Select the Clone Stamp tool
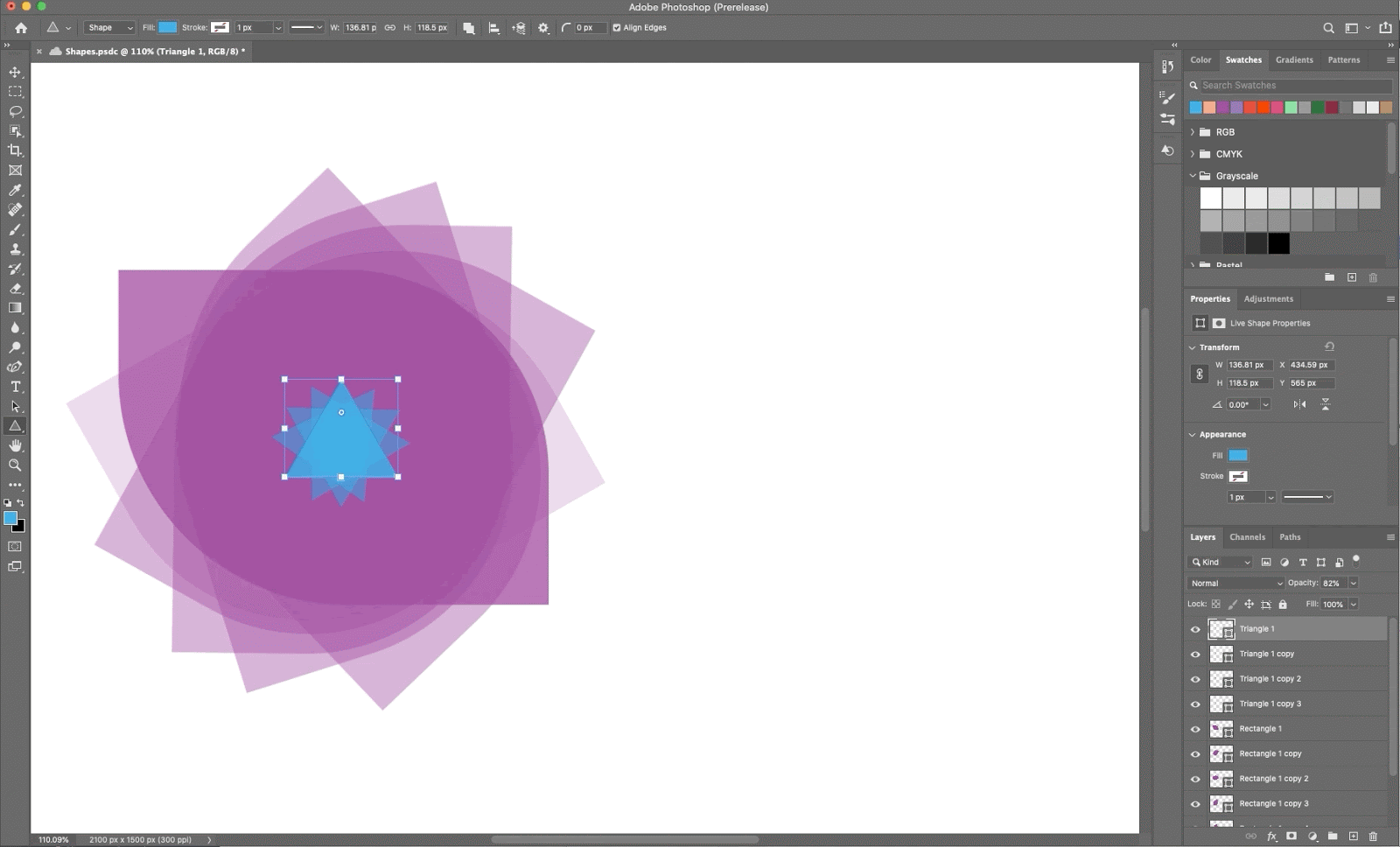 click(15, 248)
